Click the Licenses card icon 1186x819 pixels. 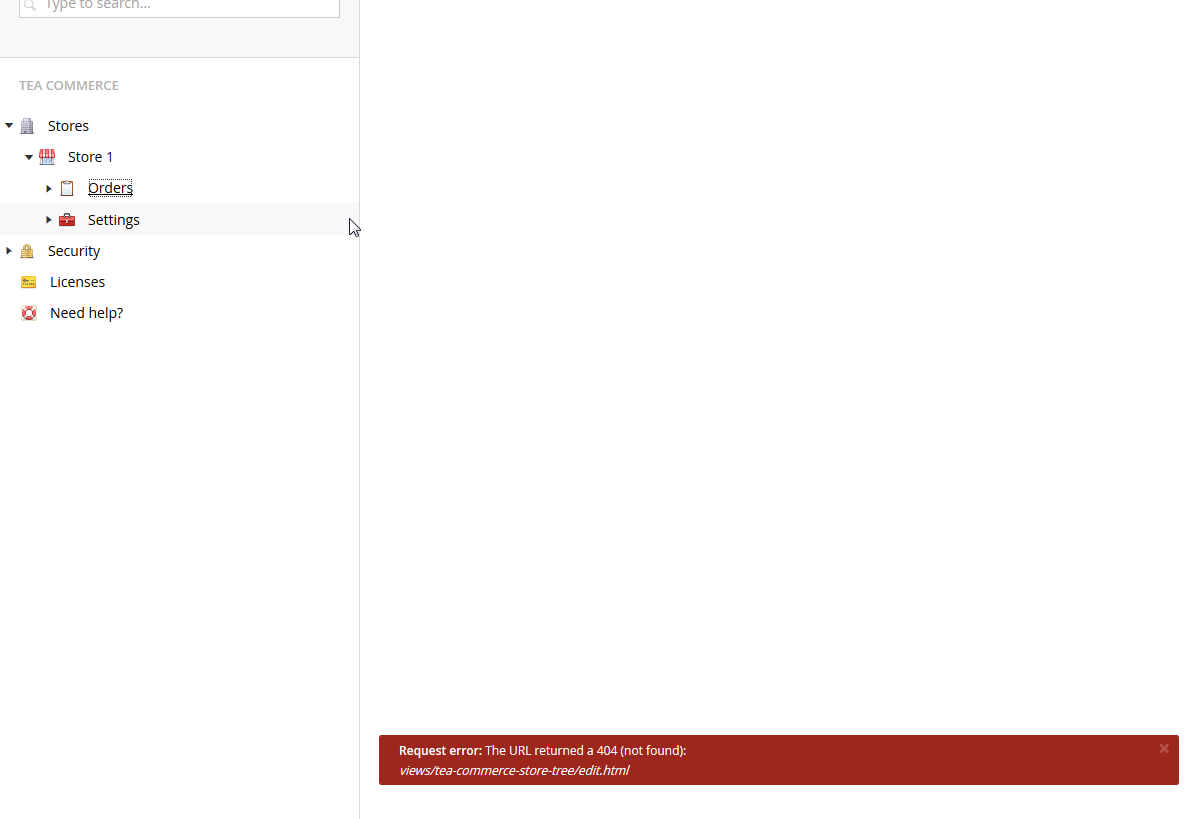coord(29,282)
